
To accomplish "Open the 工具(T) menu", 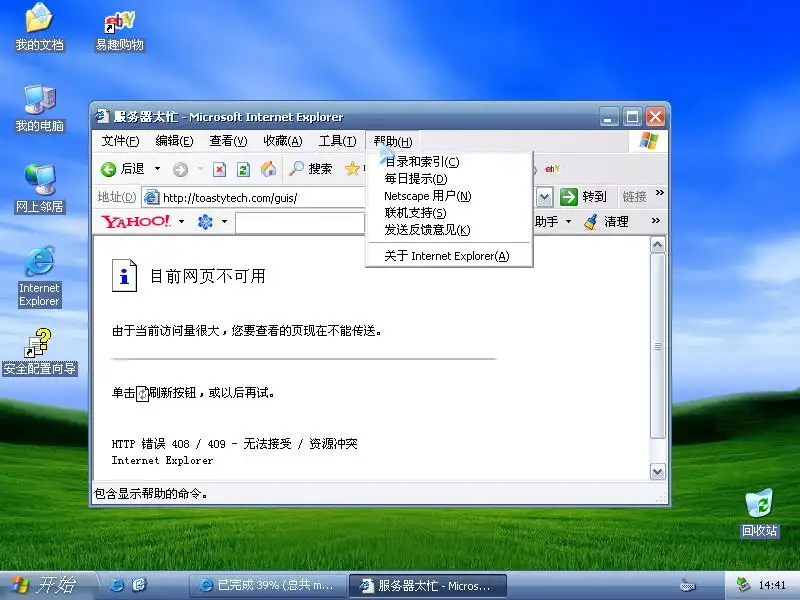I will click(337, 141).
